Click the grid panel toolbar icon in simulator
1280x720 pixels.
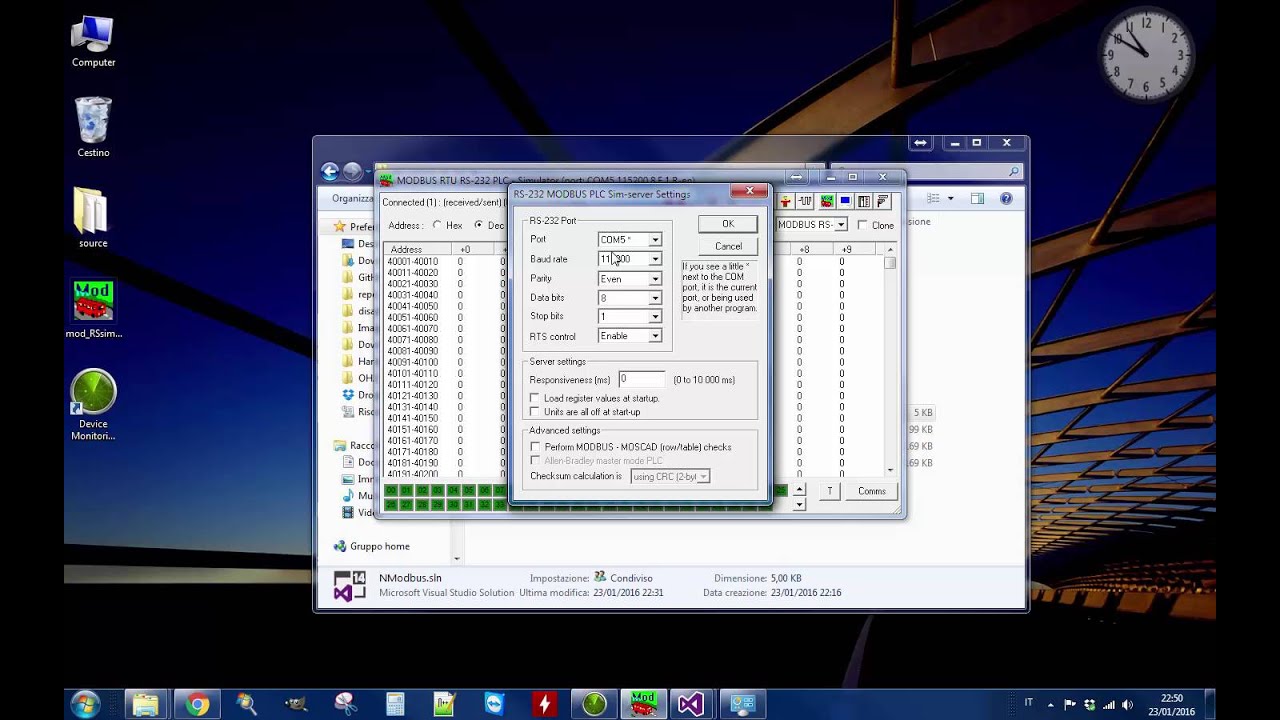tap(864, 202)
